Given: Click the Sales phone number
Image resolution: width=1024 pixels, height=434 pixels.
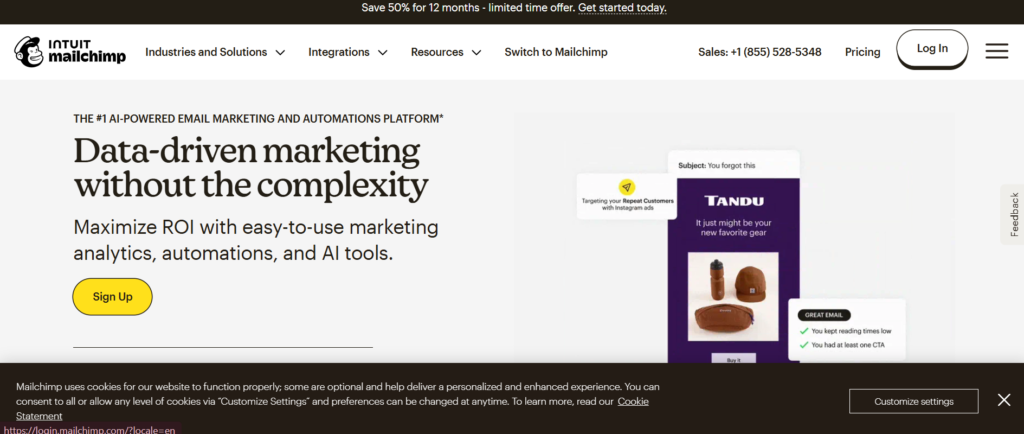Looking at the screenshot, I should [x=759, y=52].
